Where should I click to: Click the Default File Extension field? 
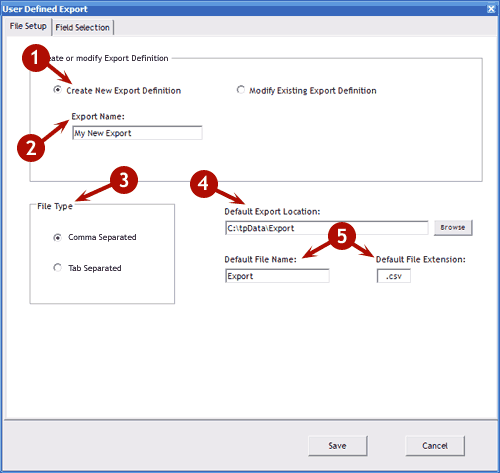click(394, 276)
